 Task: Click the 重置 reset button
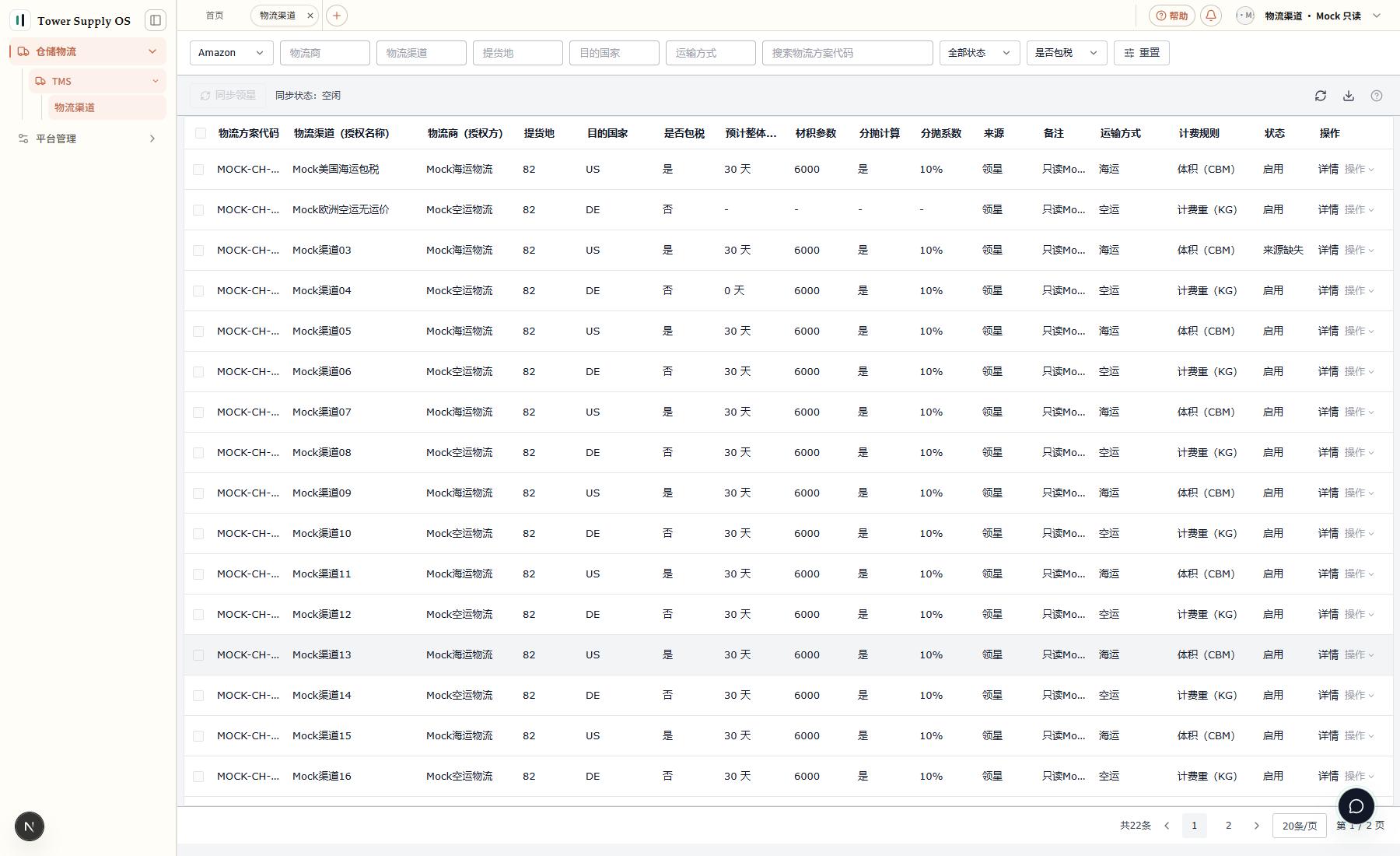pyautogui.click(x=1141, y=53)
